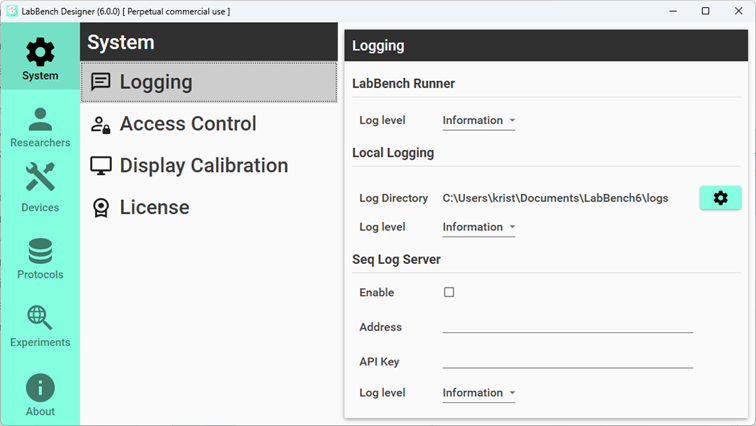Minimize the LabBench Designer window
The height and width of the screenshot is (426, 756).
tap(673, 11)
